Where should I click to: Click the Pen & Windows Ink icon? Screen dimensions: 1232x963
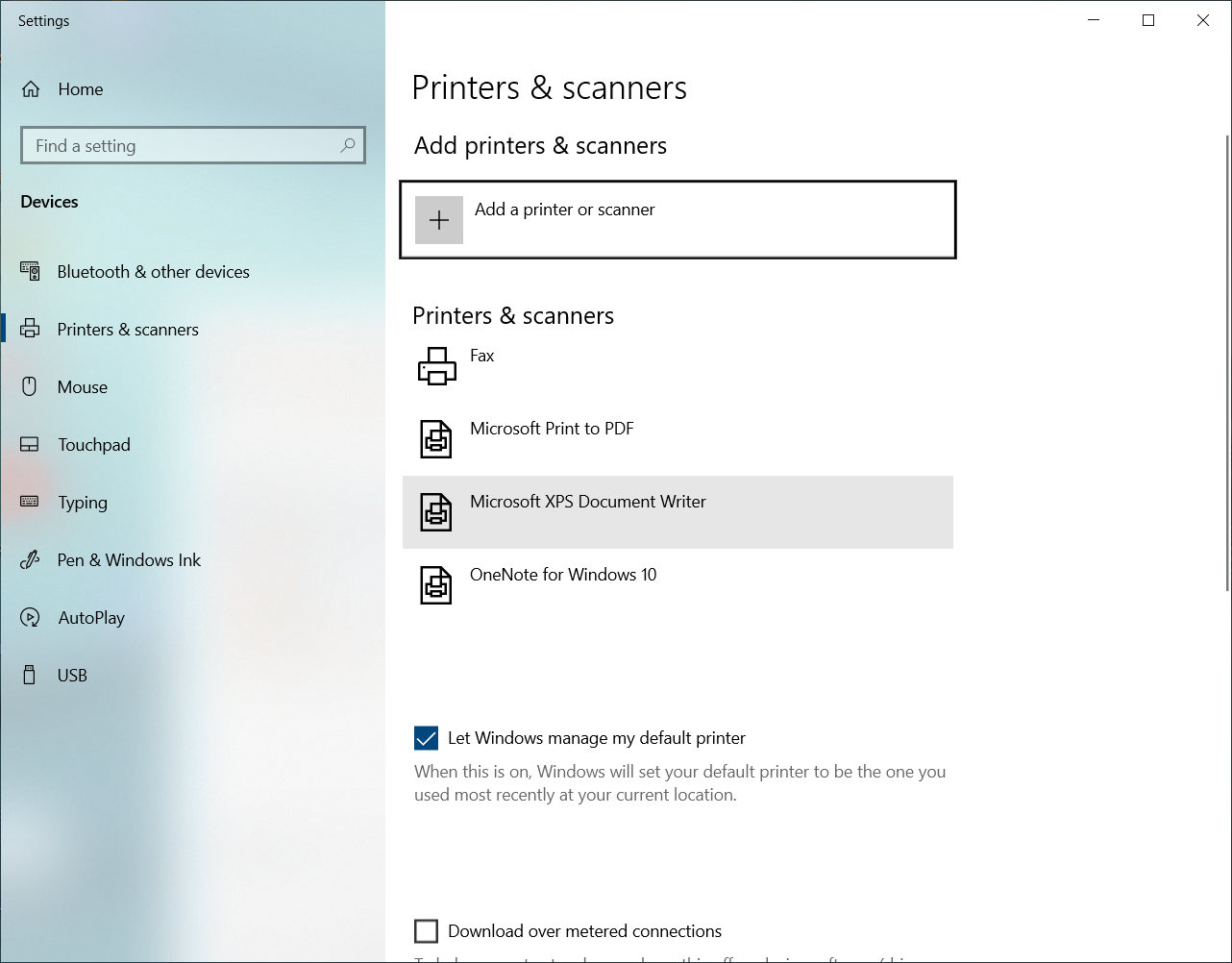coord(30,559)
